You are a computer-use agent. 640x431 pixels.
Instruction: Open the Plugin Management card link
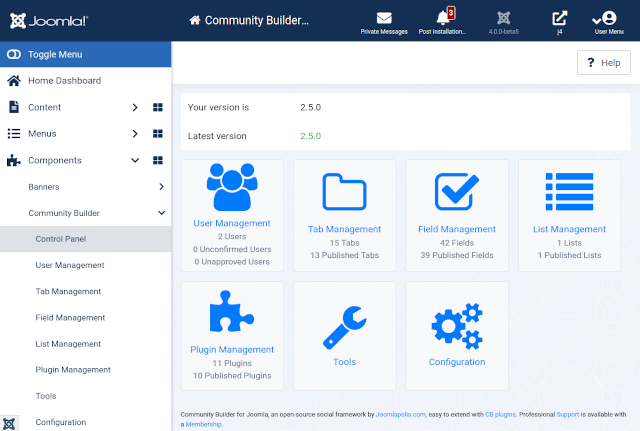pos(232,350)
